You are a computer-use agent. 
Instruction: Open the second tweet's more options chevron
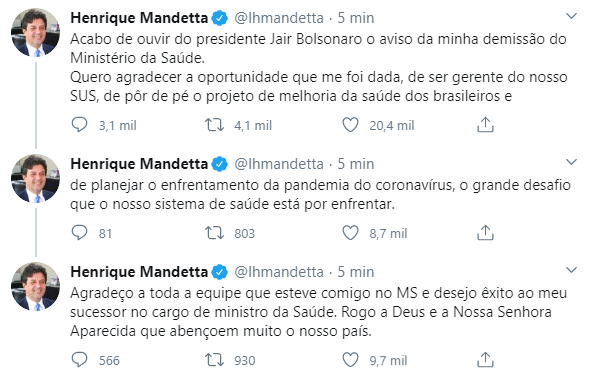[572, 162]
